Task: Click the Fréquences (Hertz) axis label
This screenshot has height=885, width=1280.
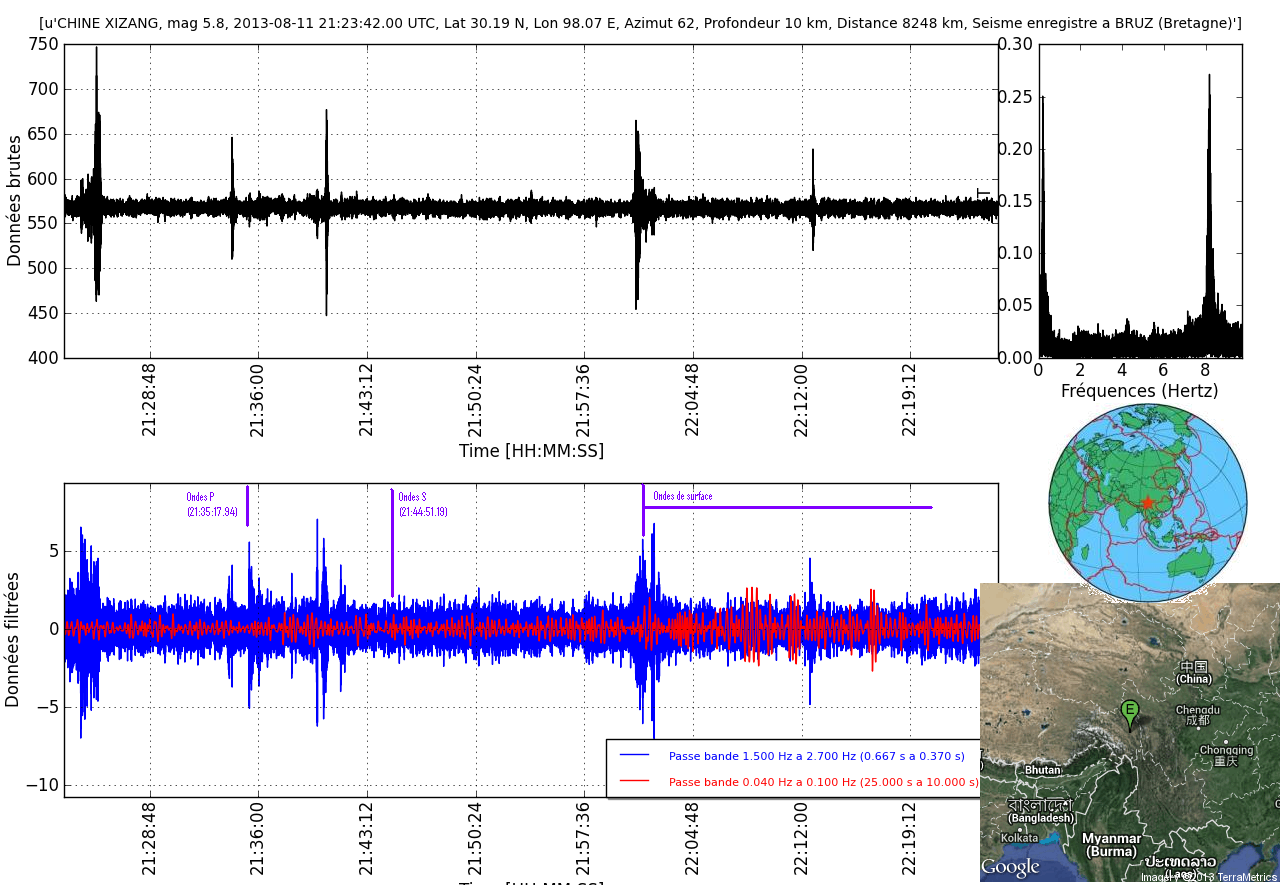Action: point(1139,391)
